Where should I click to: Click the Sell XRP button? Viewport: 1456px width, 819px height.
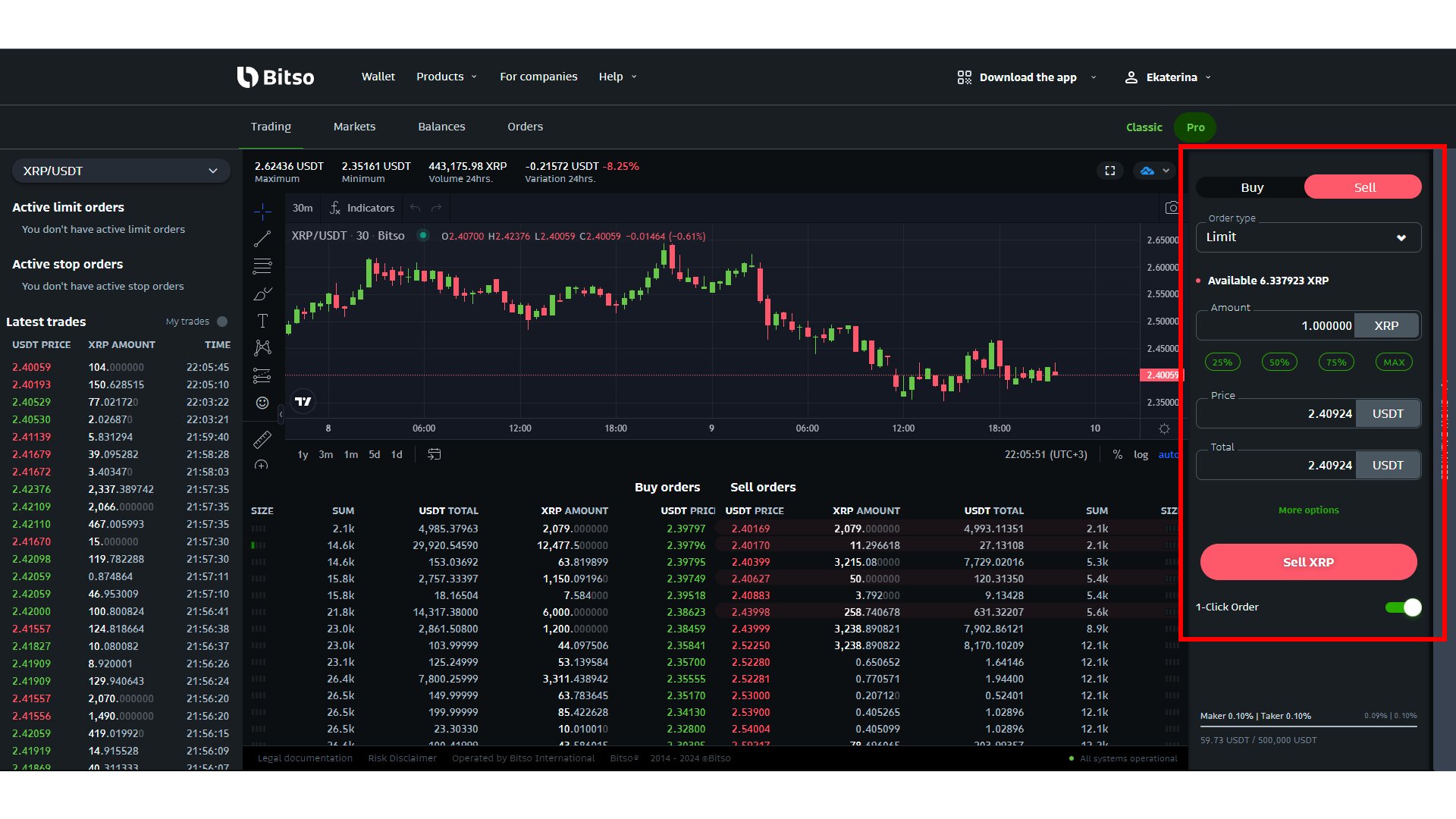(x=1307, y=561)
